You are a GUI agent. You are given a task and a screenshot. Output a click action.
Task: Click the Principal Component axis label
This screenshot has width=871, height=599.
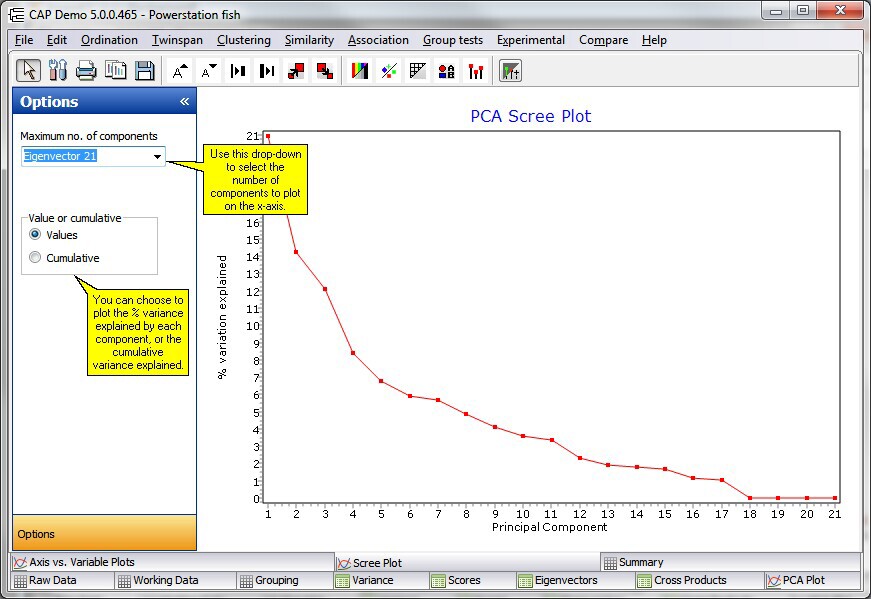coord(549,527)
